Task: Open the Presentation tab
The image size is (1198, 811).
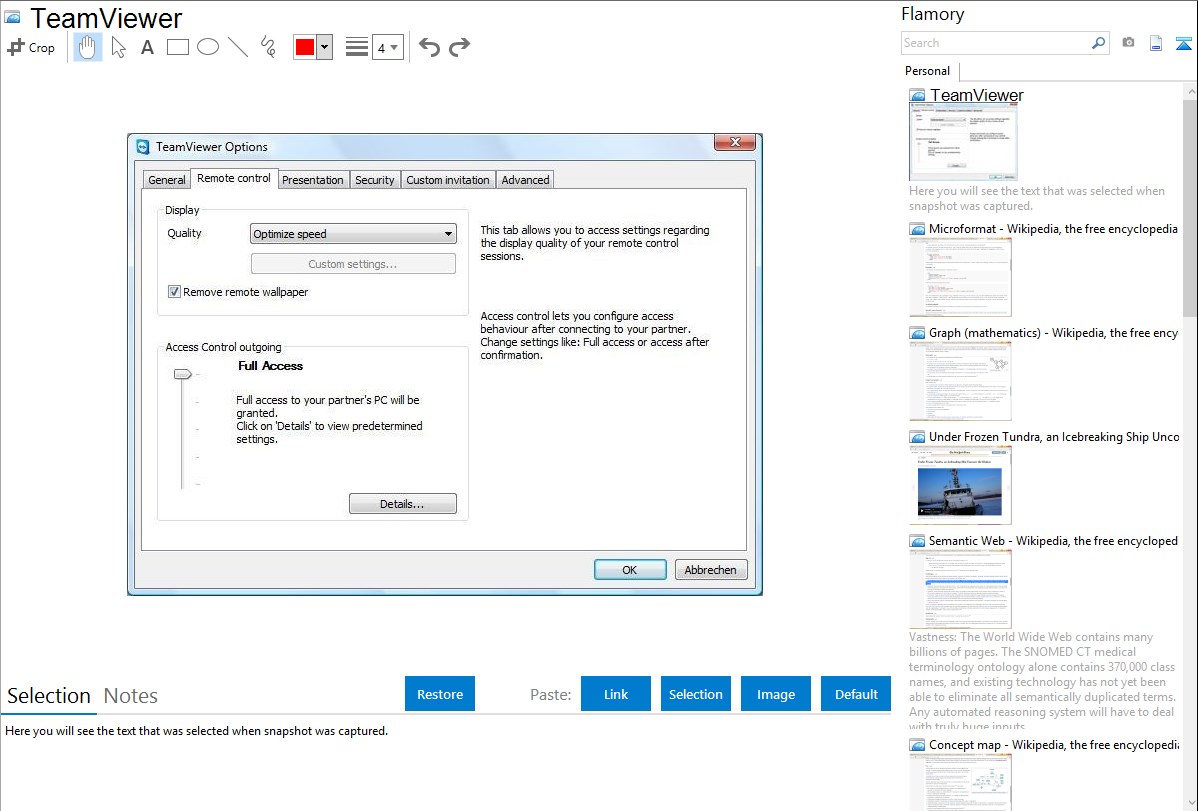Action: [x=312, y=180]
